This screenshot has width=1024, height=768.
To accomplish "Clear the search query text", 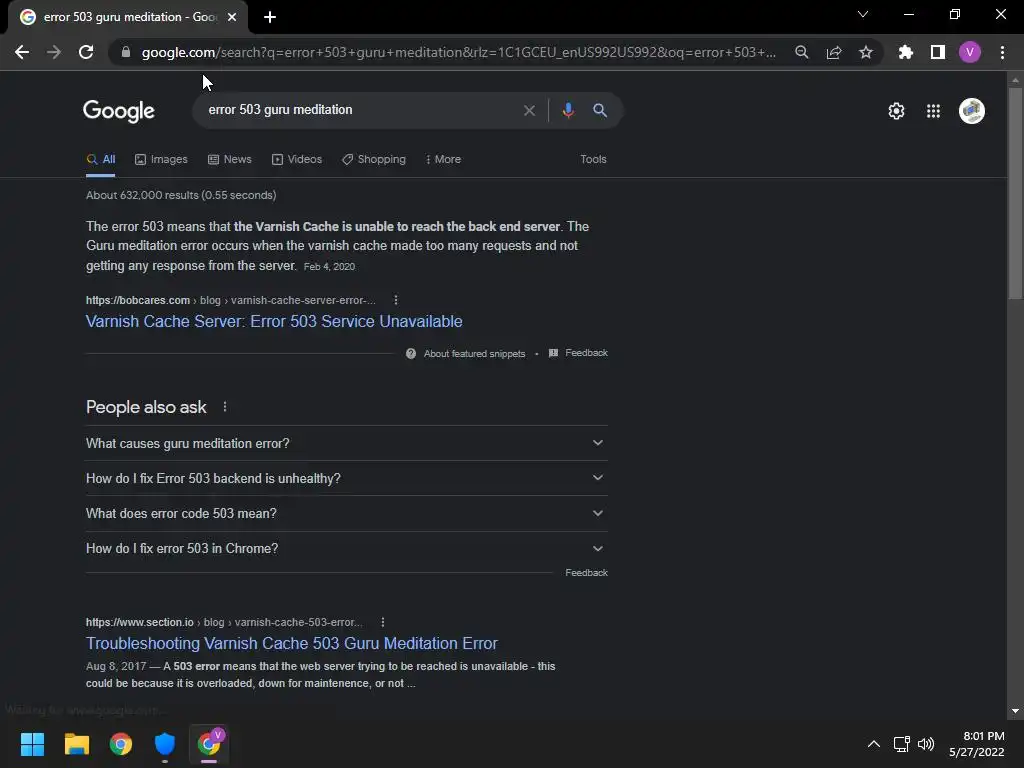I will 529,110.
